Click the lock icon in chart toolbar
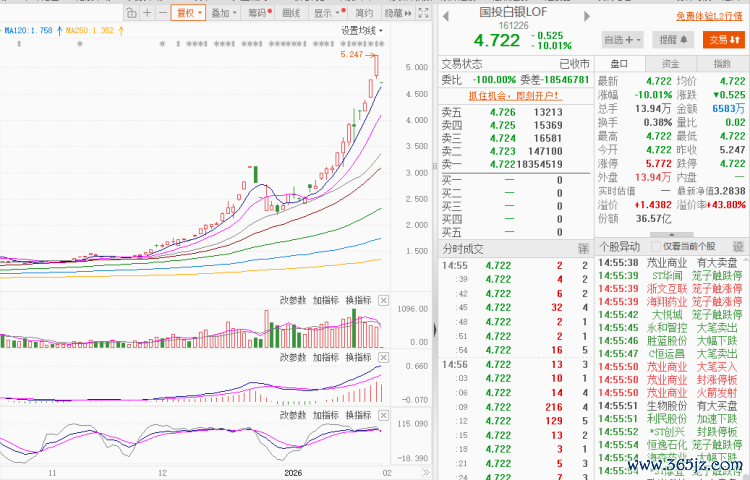 (132, 13)
